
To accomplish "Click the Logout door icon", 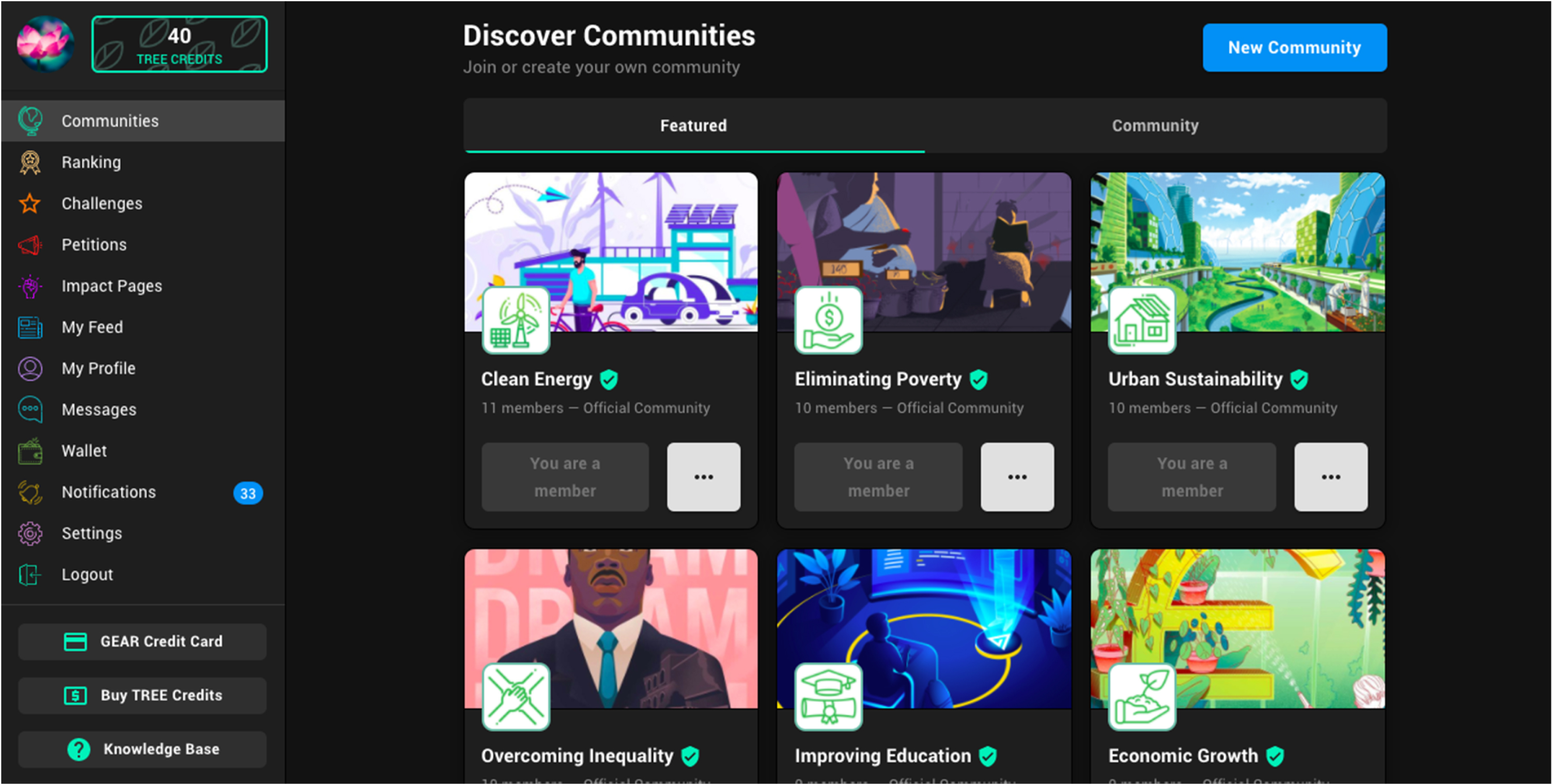I will [x=30, y=574].
